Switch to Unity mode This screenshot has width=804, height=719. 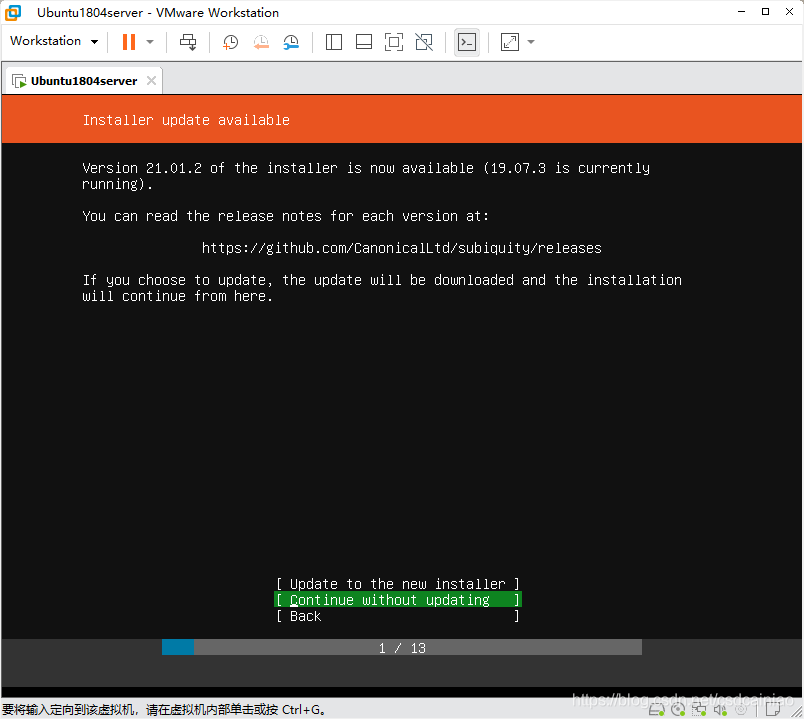424,42
